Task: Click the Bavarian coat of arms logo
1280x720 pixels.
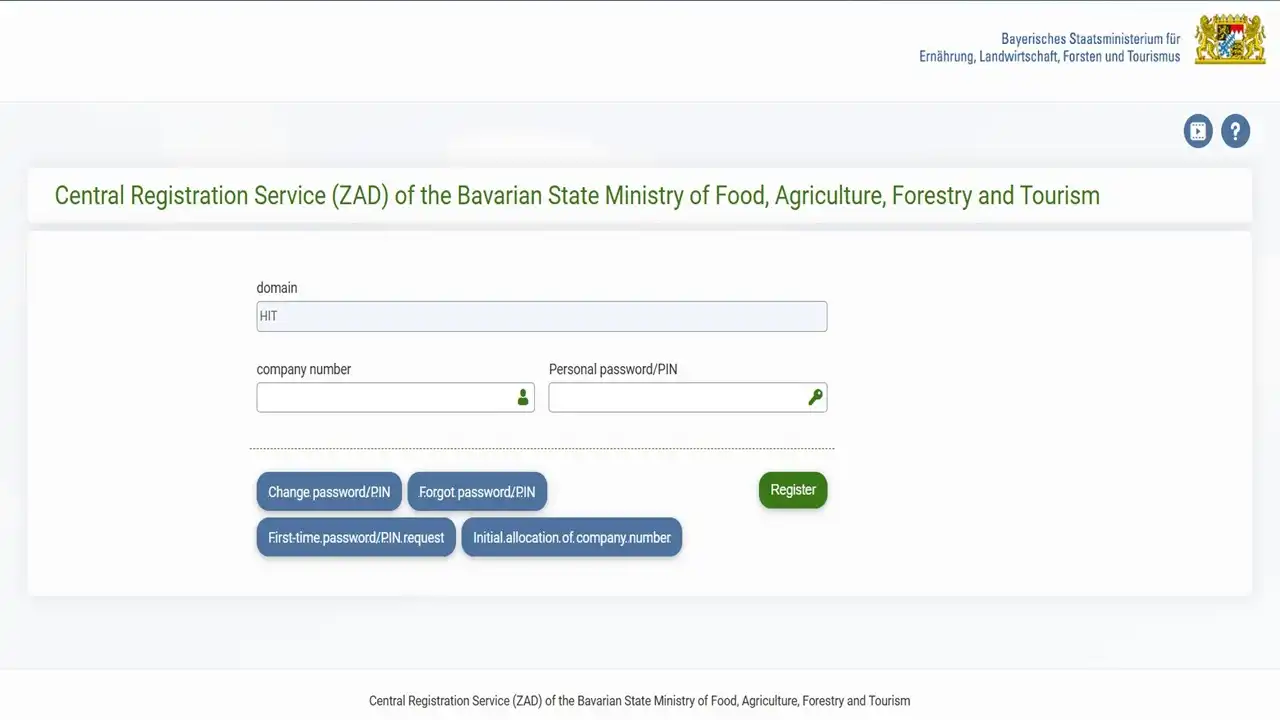Action: pyautogui.click(x=1229, y=39)
